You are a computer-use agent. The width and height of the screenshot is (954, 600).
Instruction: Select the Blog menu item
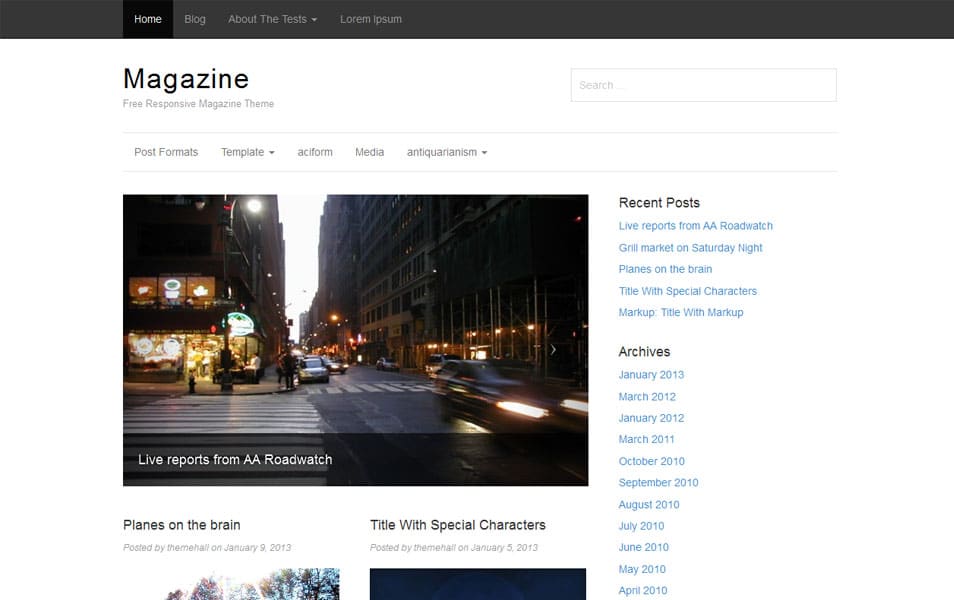pos(195,19)
